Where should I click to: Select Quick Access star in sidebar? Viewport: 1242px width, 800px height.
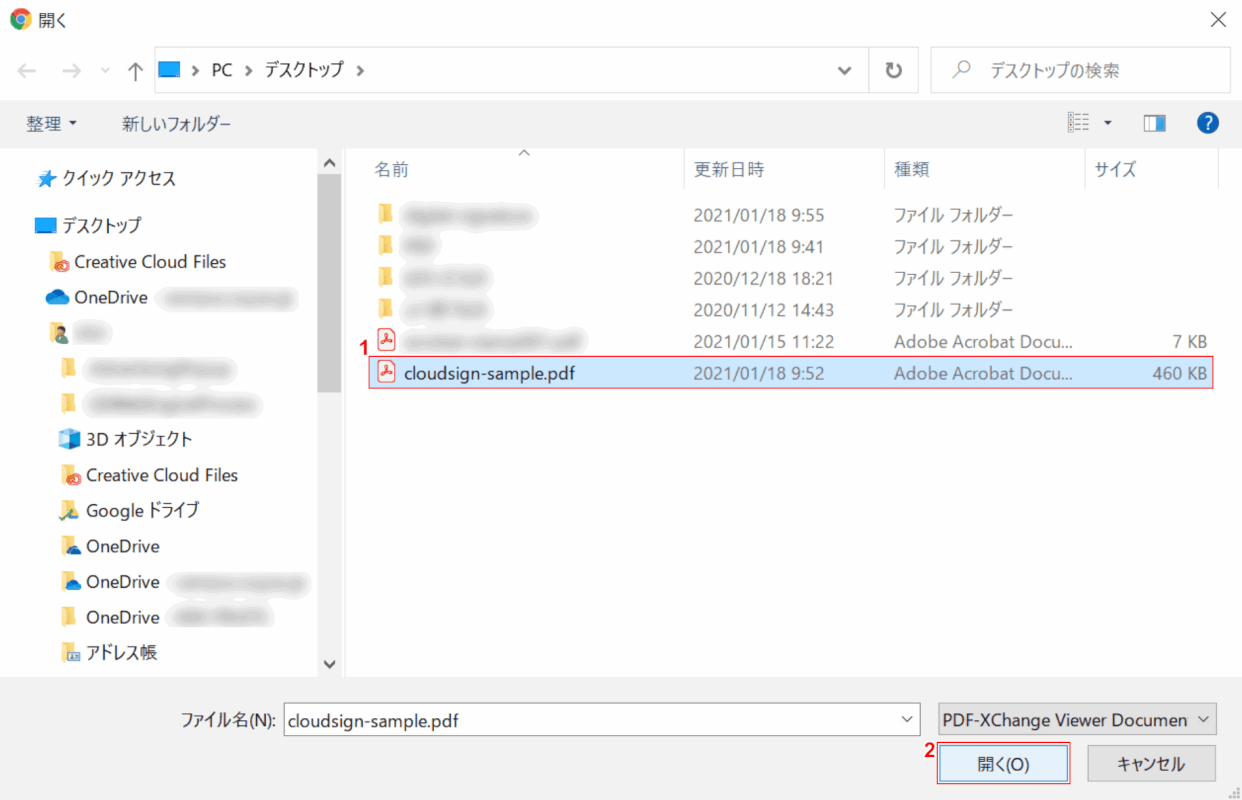(x=47, y=179)
